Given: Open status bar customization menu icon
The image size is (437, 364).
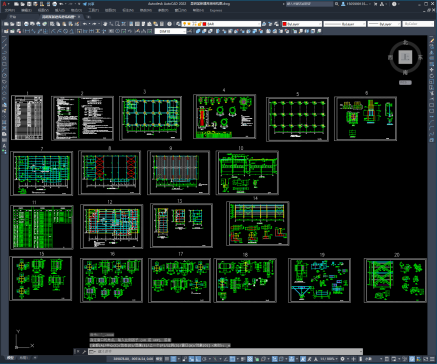Looking at the screenshot, I should pos(431,359).
